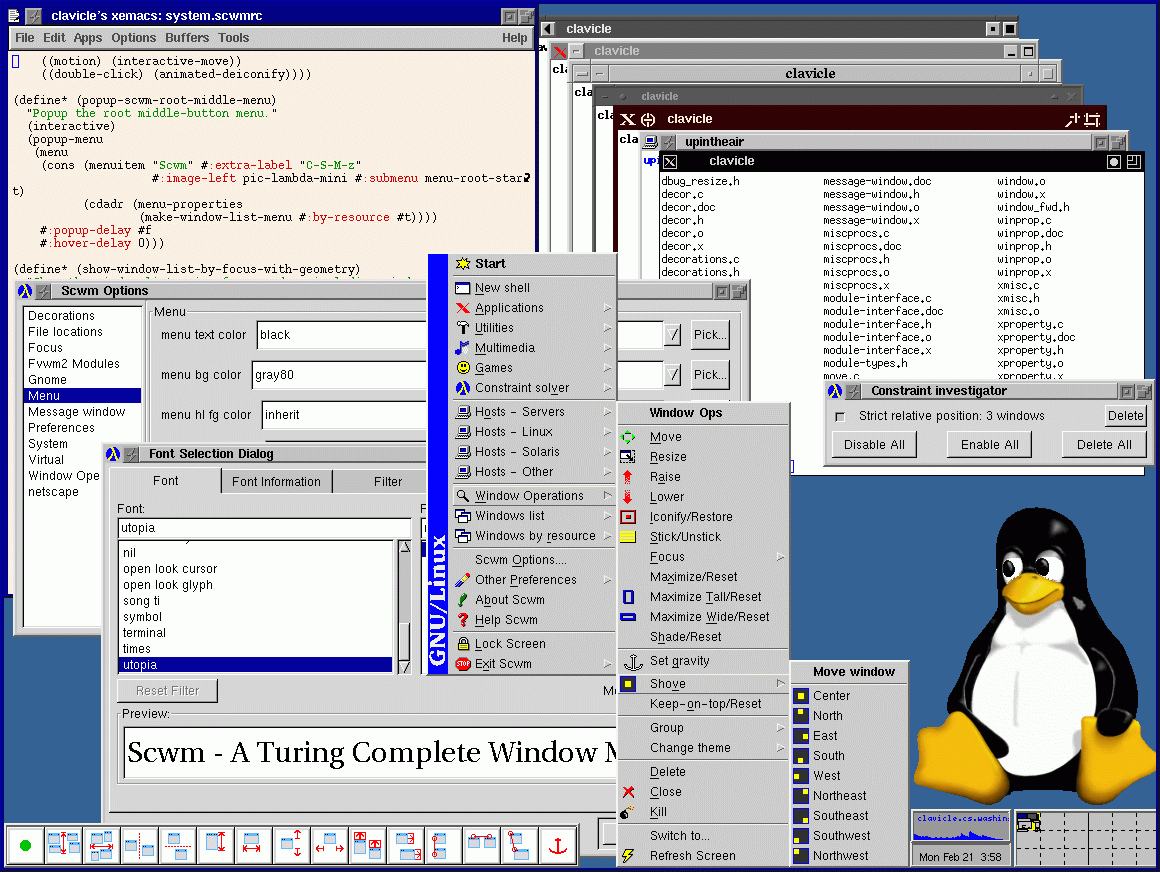Select the multi-window vertical size constraint icon
This screenshot has width=1160, height=872.
[x=64, y=845]
